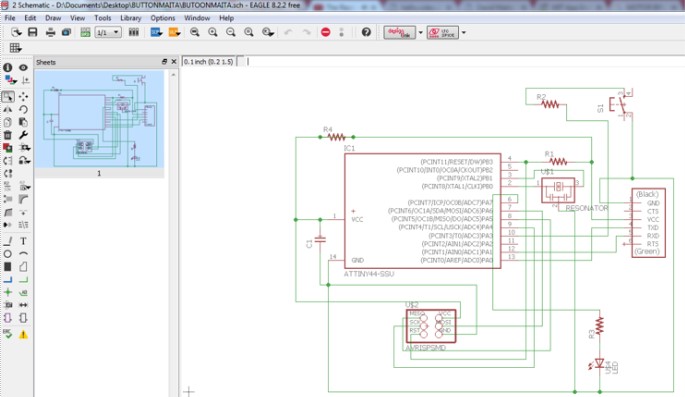Open the CAM processor icon
Image resolution: width=685 pixels, height=397 pixels.
tap(66, 32)
